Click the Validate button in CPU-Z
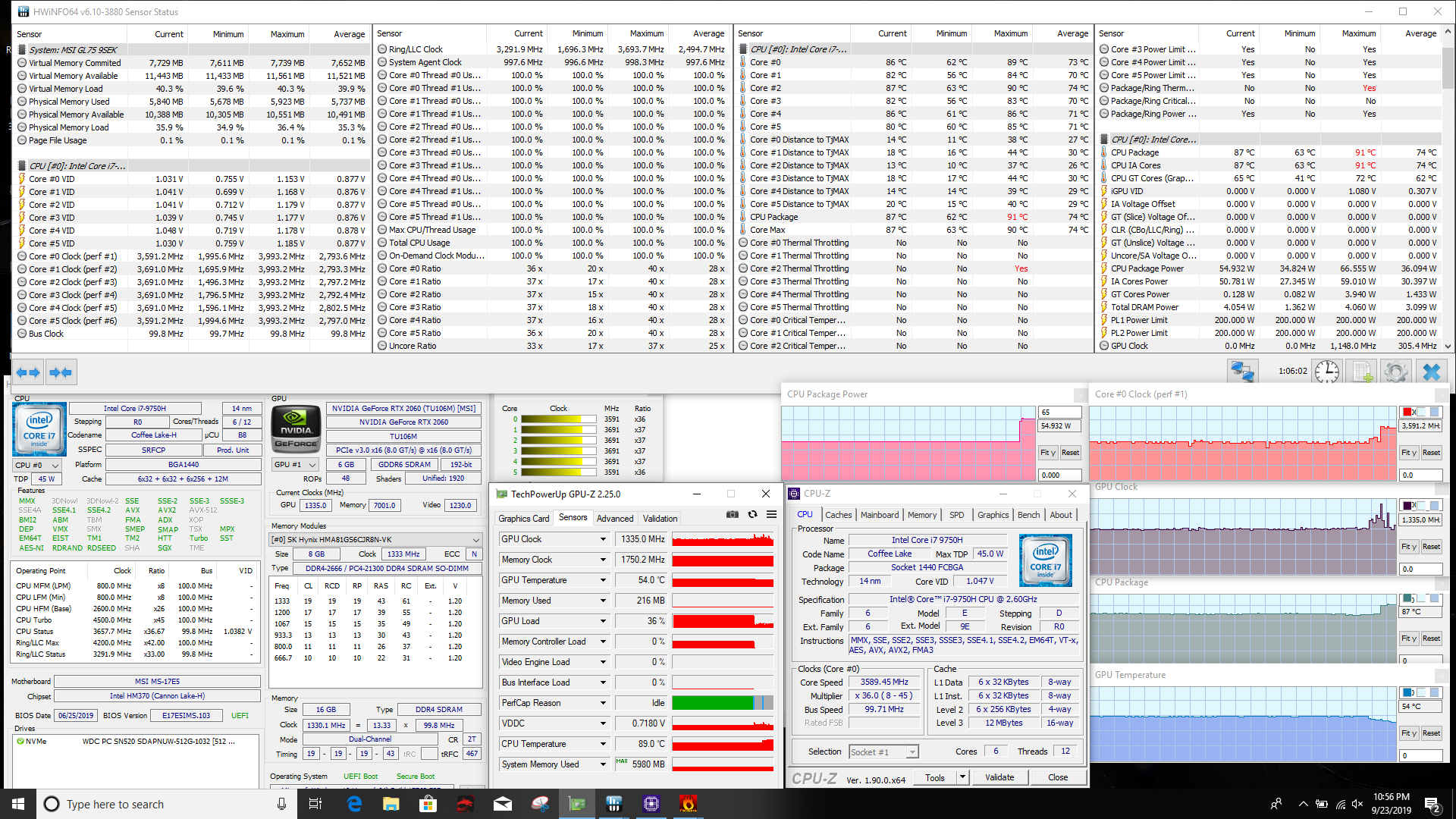The width and height of the screenshot is (1456, 819). click(999, 777)
